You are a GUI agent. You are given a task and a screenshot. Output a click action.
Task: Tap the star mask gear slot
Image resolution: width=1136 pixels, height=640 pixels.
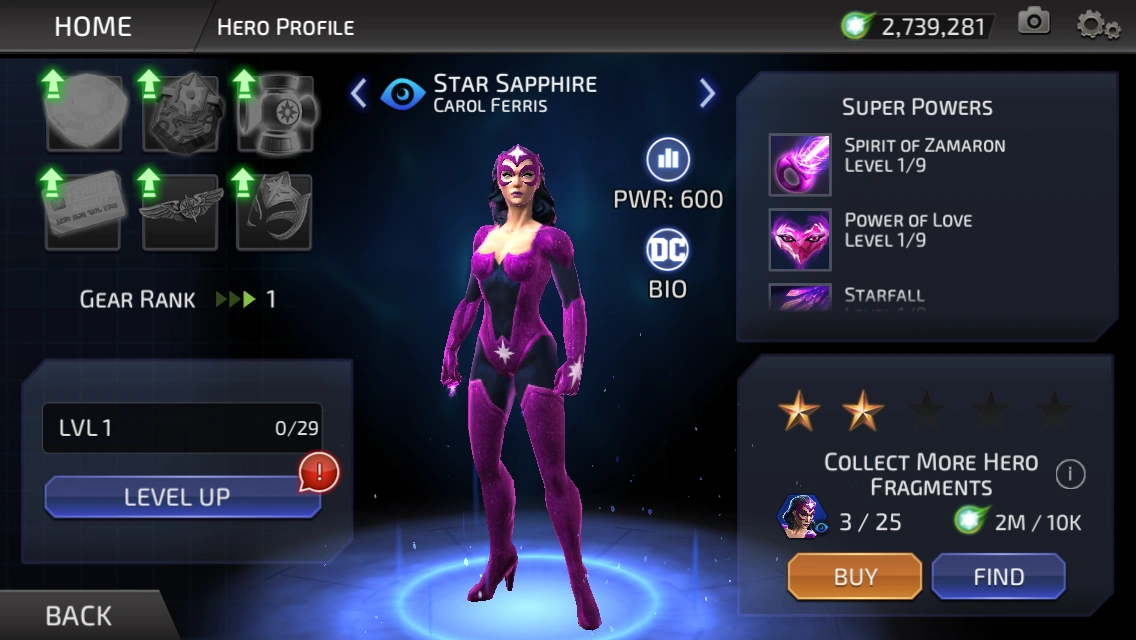275,212
